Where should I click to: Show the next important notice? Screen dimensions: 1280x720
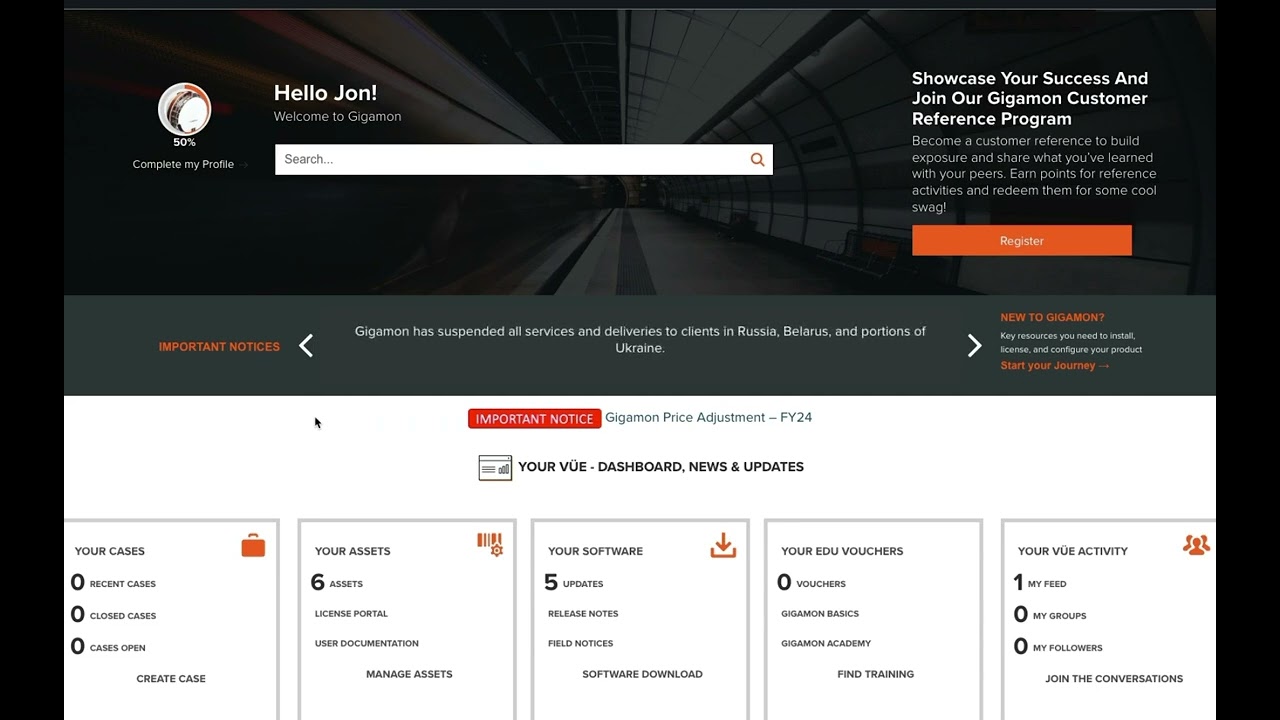974,346
